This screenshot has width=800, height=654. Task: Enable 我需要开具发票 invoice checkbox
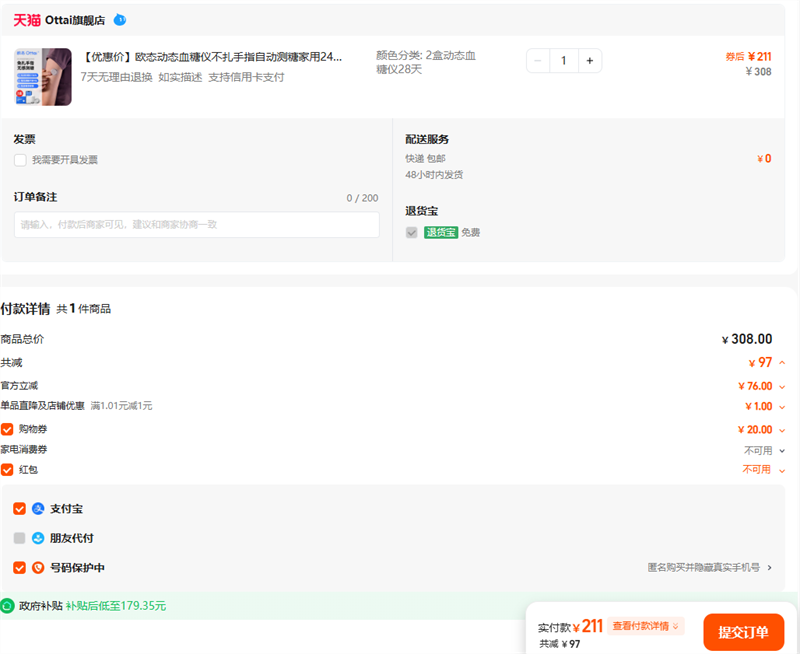point(20,160)
